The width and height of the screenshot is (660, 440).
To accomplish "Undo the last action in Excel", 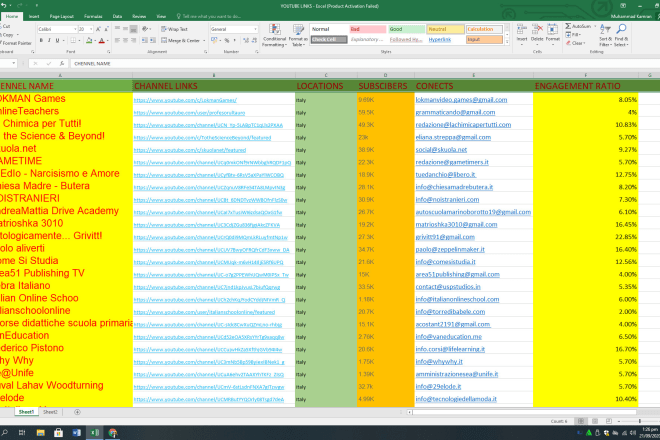I will (4, 6).
